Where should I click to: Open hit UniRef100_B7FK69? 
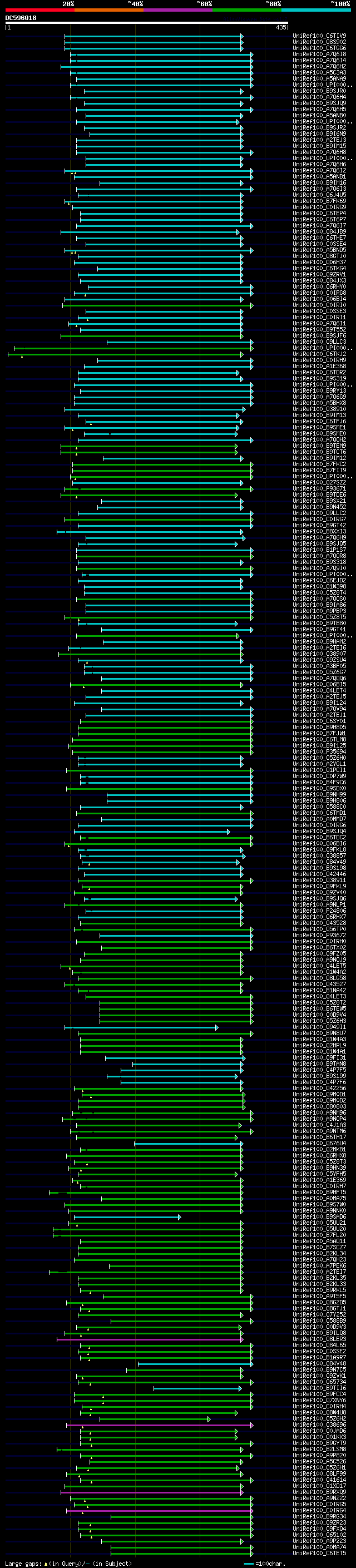tap(319, 201)
